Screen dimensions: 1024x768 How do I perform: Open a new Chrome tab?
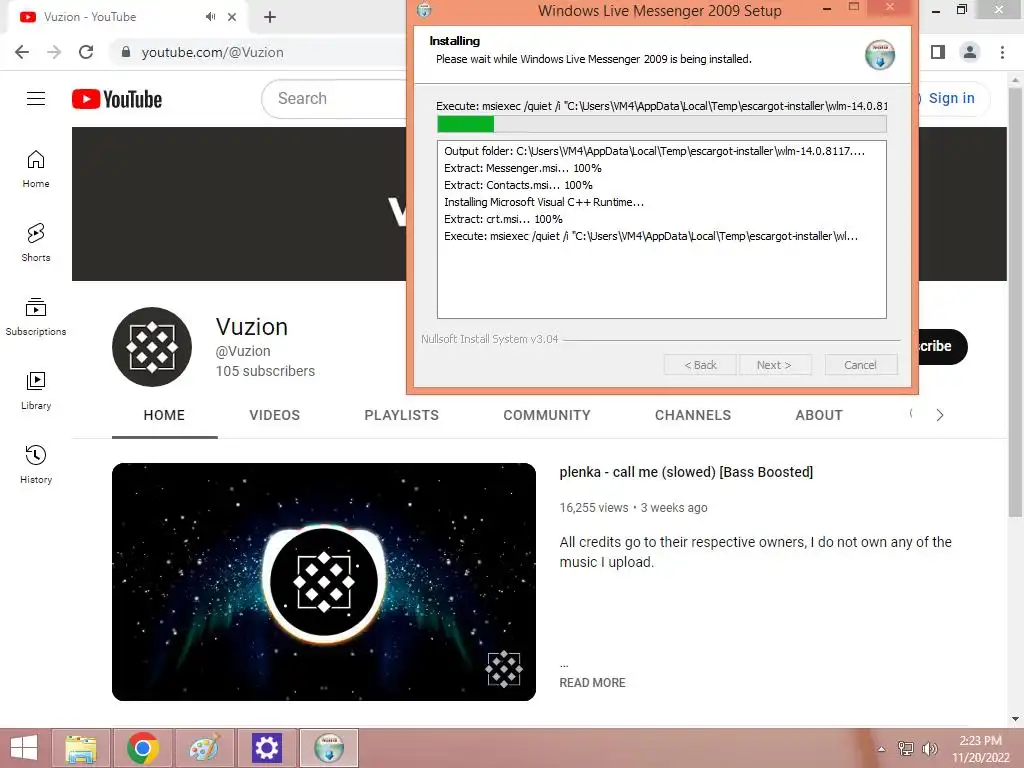click(270, 17)
